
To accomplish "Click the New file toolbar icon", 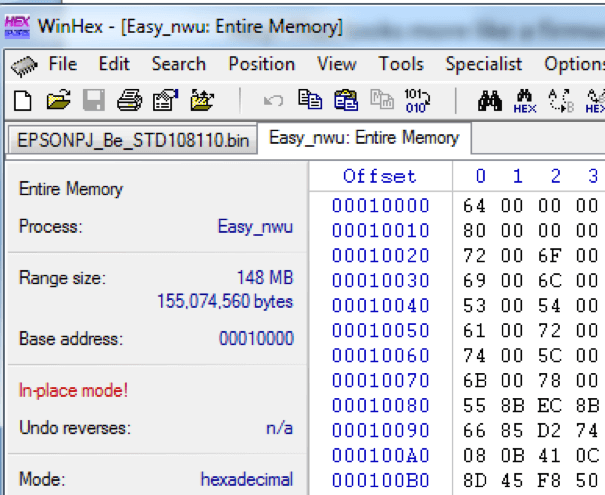I will tap(23, 101).
